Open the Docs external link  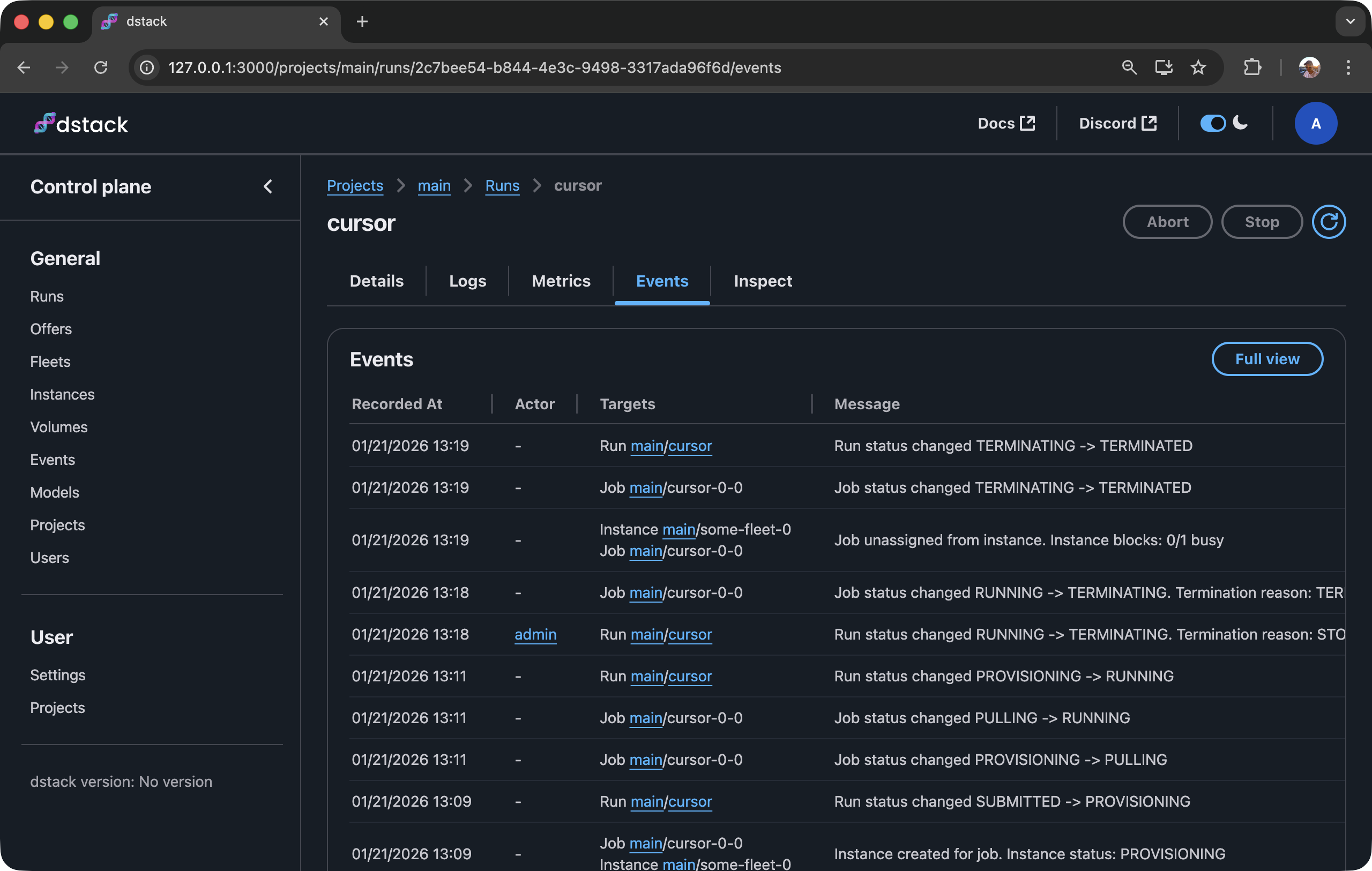click(x=1005, y=124)
